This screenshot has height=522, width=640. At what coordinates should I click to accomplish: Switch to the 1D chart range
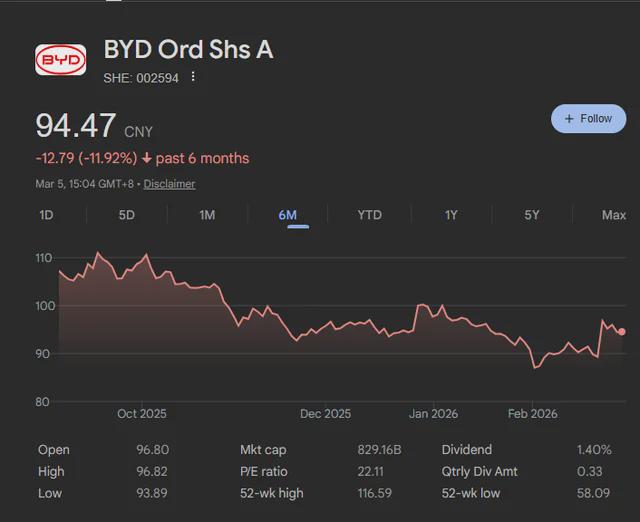[x=46, y=215]
